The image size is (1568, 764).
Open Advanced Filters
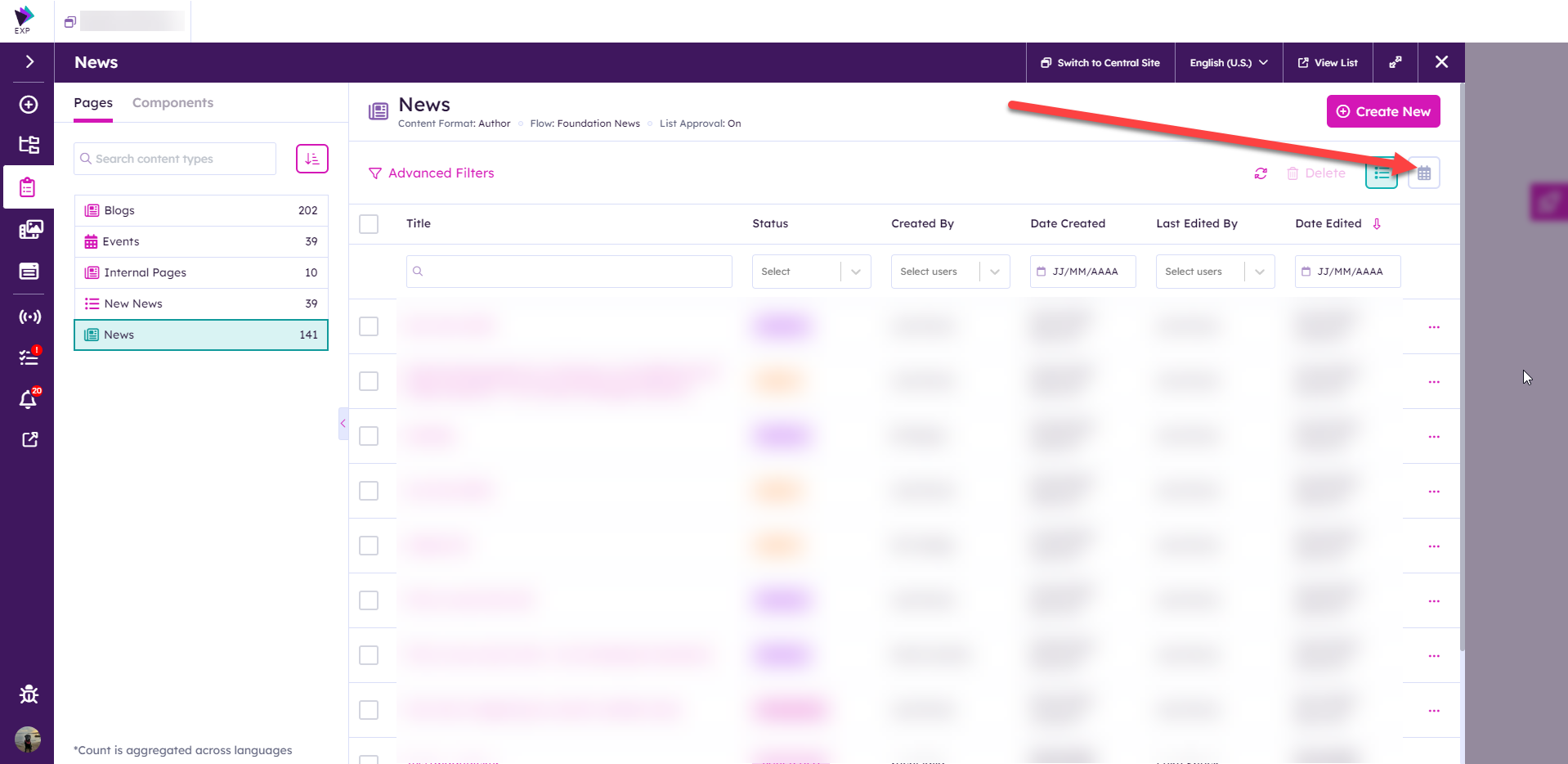[432, 173]
